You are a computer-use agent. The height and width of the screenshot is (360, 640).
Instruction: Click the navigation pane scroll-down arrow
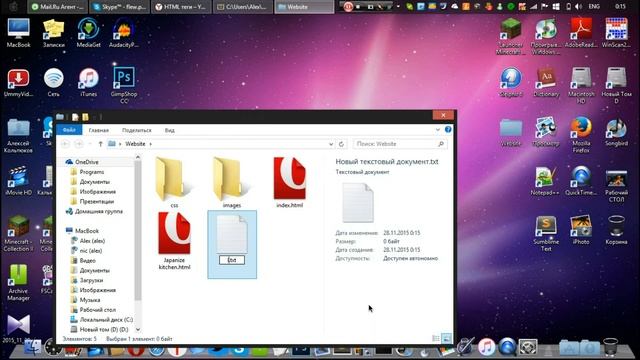(x=138, y=329)
